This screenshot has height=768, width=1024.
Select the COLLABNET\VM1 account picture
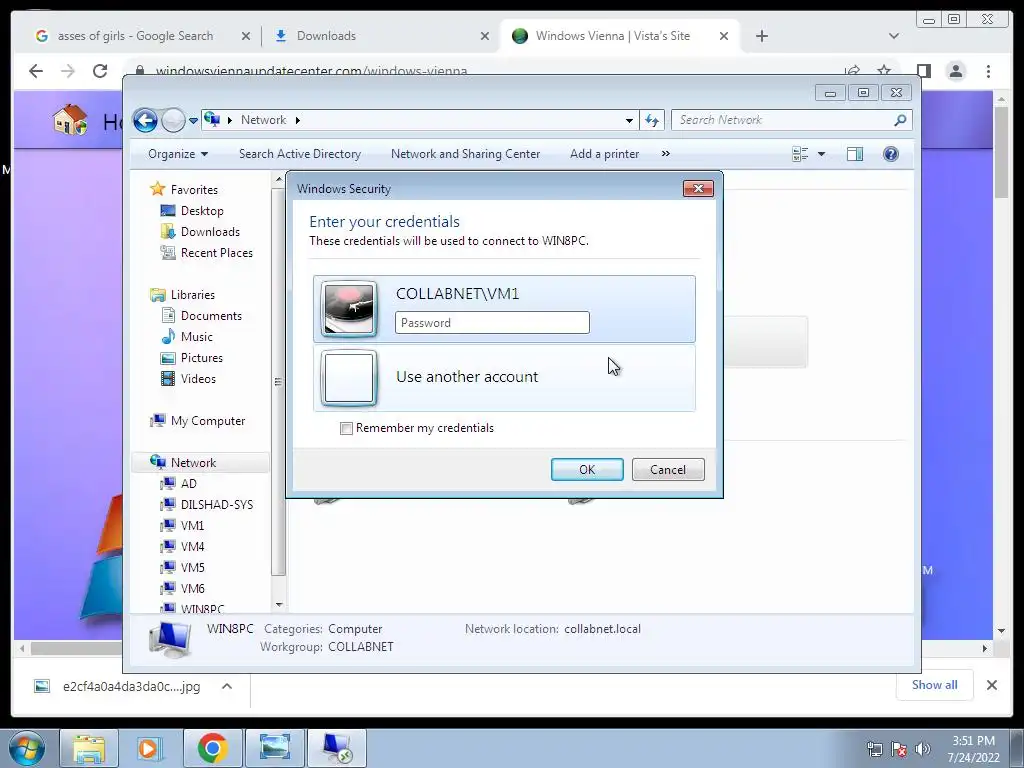(x=349, y=309)
